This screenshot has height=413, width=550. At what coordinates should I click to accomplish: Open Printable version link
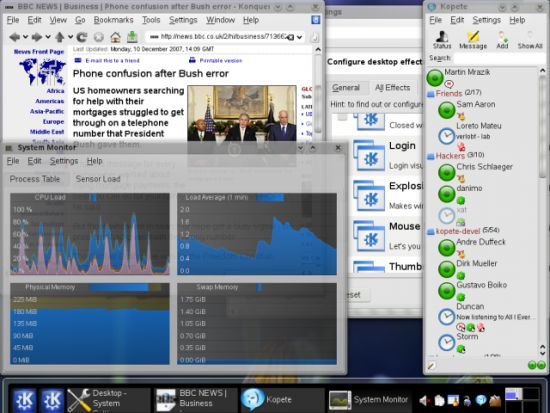click(x=221, y=61)
